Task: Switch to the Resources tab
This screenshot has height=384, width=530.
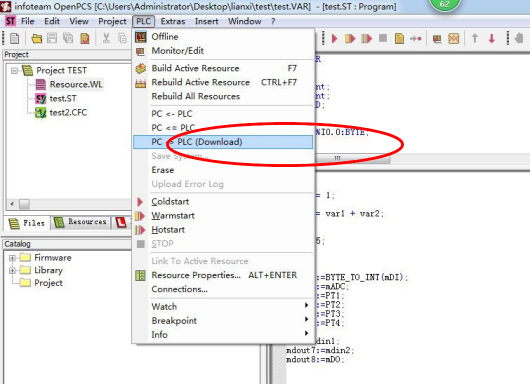Action: [81, 222]
